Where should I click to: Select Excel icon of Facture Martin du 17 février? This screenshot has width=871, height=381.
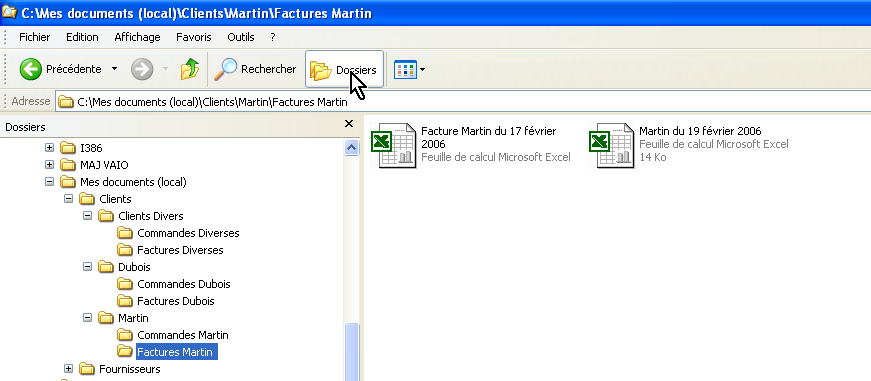[x=393, y=145]
